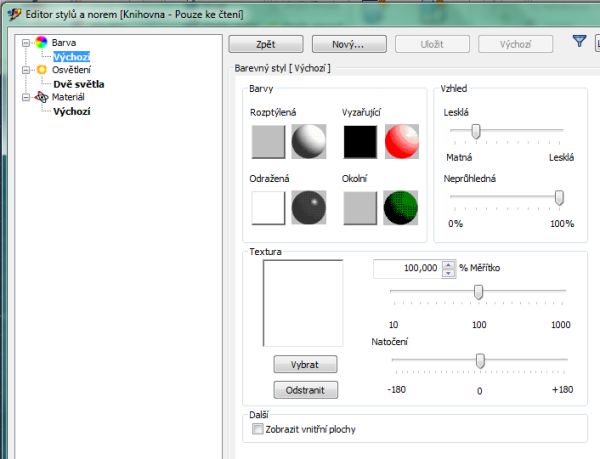Click the Barva color wheel icon

coord(41,43)
